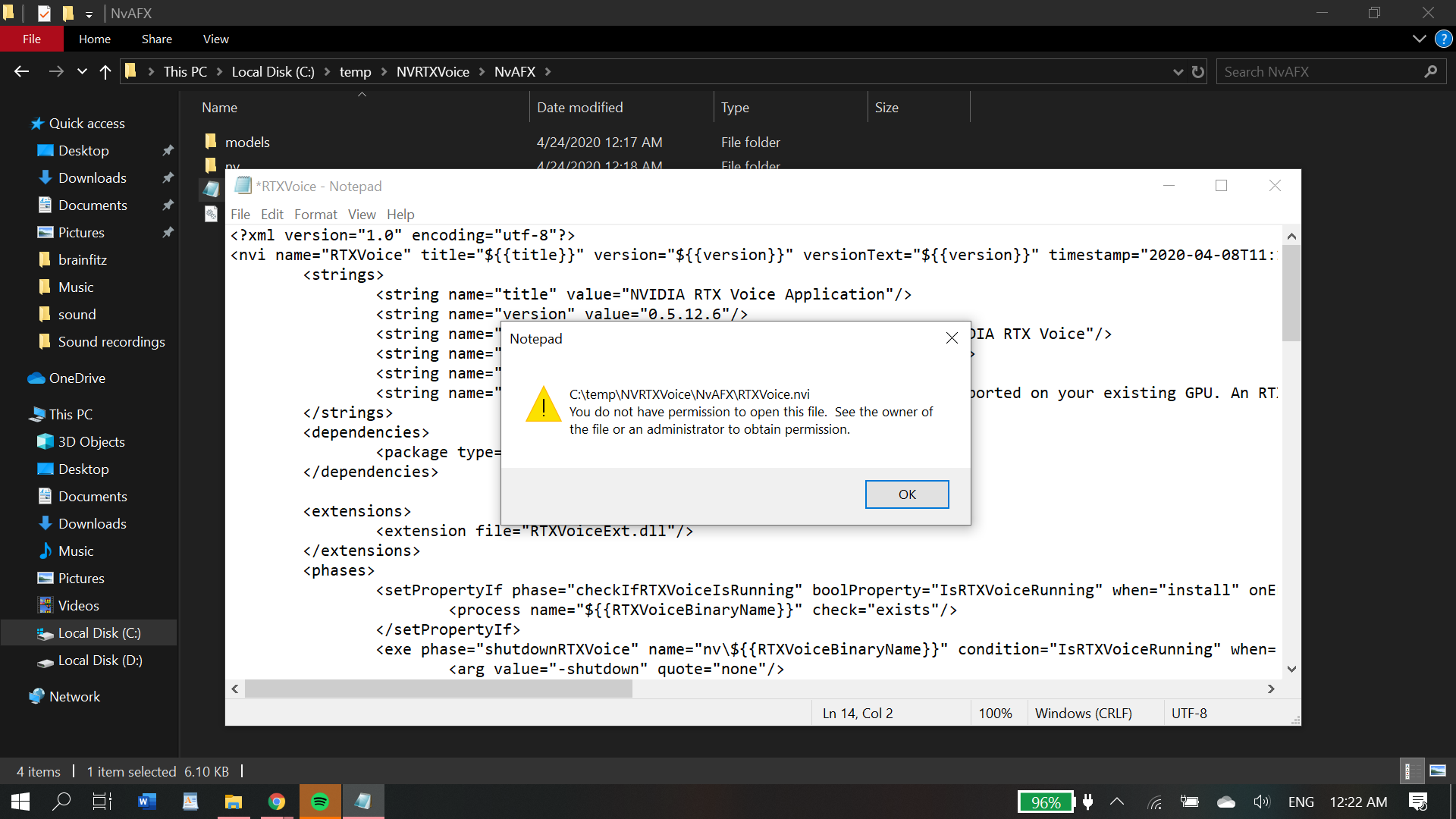Open pinned Pictures under Quick access
The height and width of the screenshot is (819, 1456).
tap(81, 232)
